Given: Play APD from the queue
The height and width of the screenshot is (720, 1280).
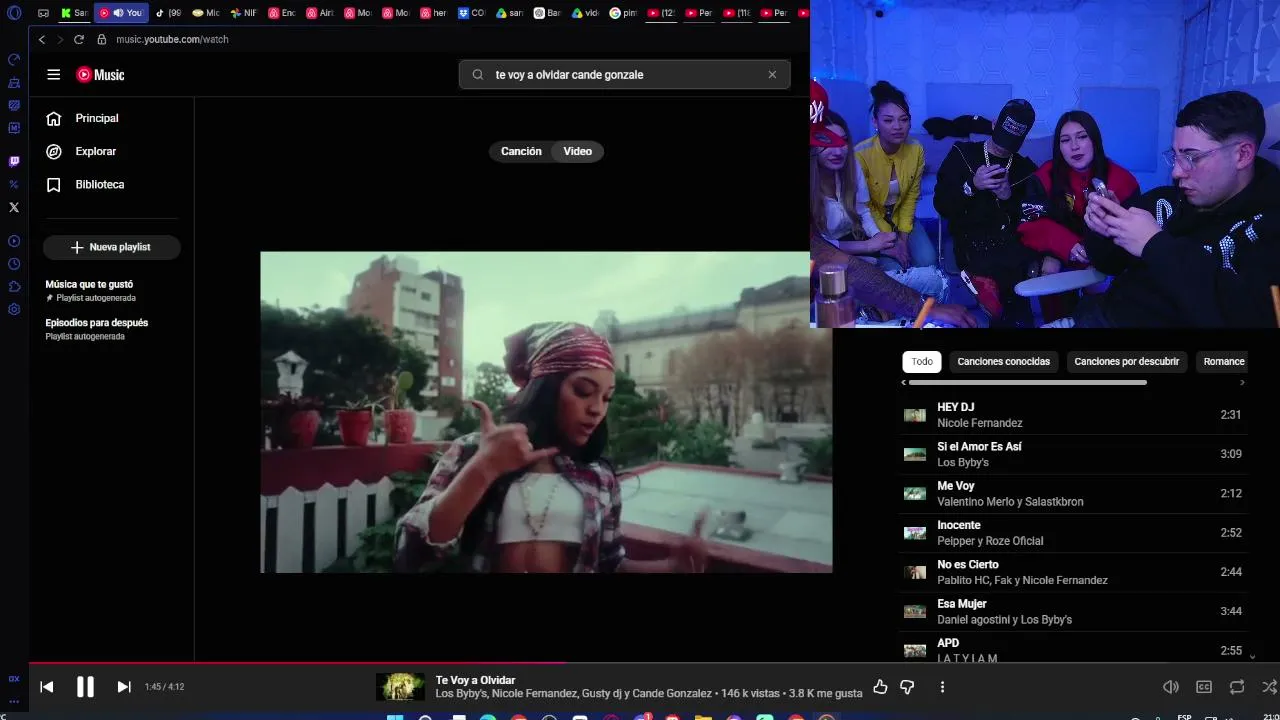Looking at the screenshot, I should (x=1072, y=647).
